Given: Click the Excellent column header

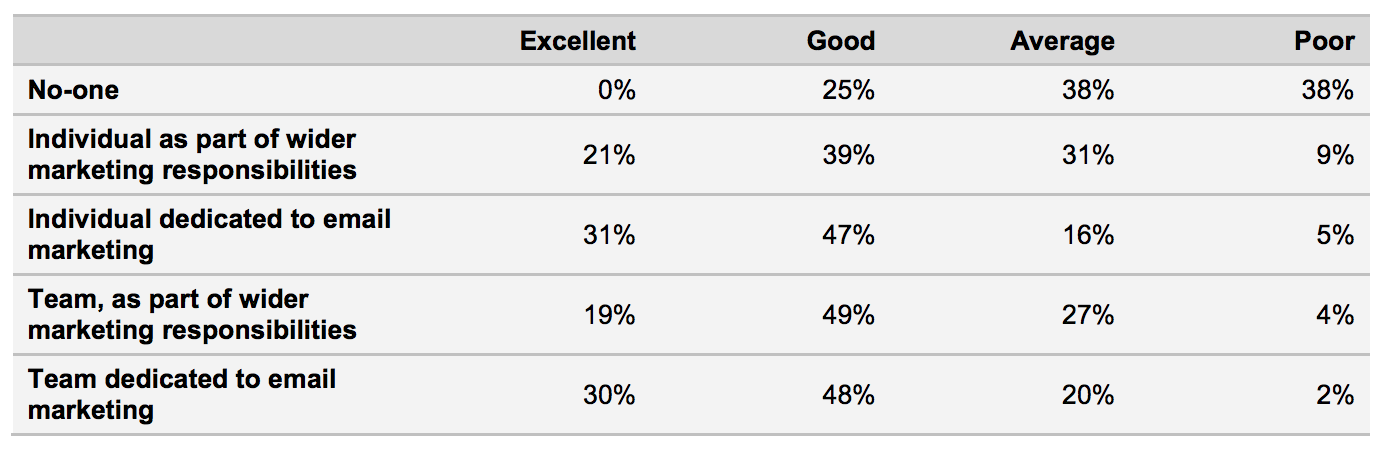Looking at the screenshot, I should [578, 41].
